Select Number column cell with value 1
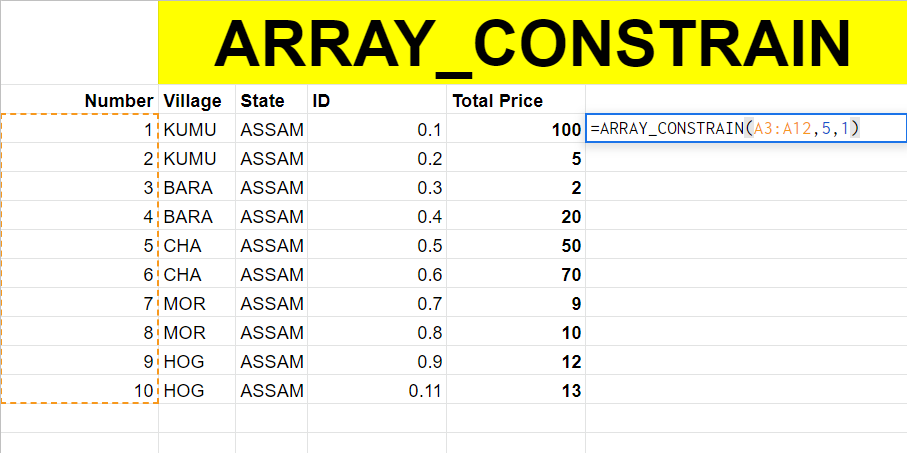 pos(79,128)
